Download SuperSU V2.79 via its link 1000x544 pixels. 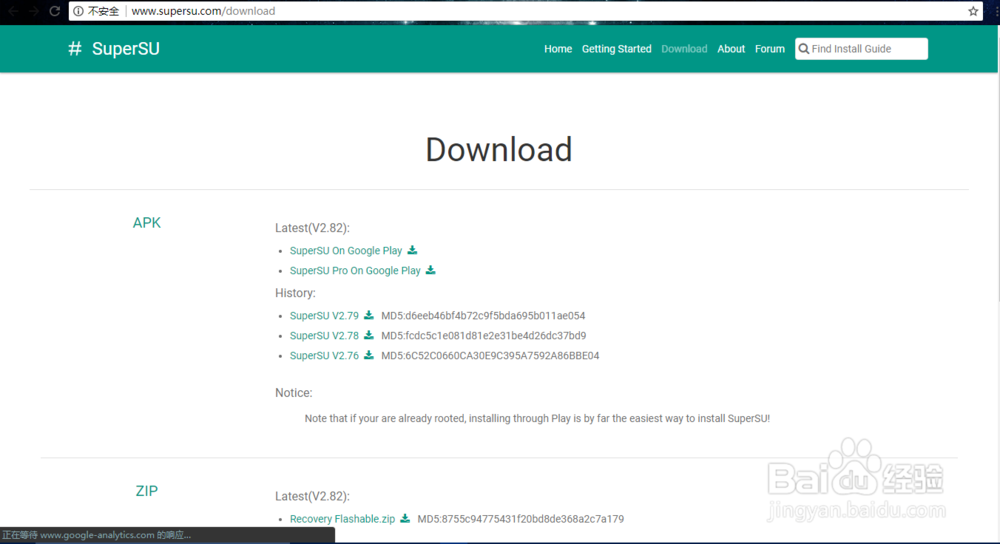coord(324,316)
